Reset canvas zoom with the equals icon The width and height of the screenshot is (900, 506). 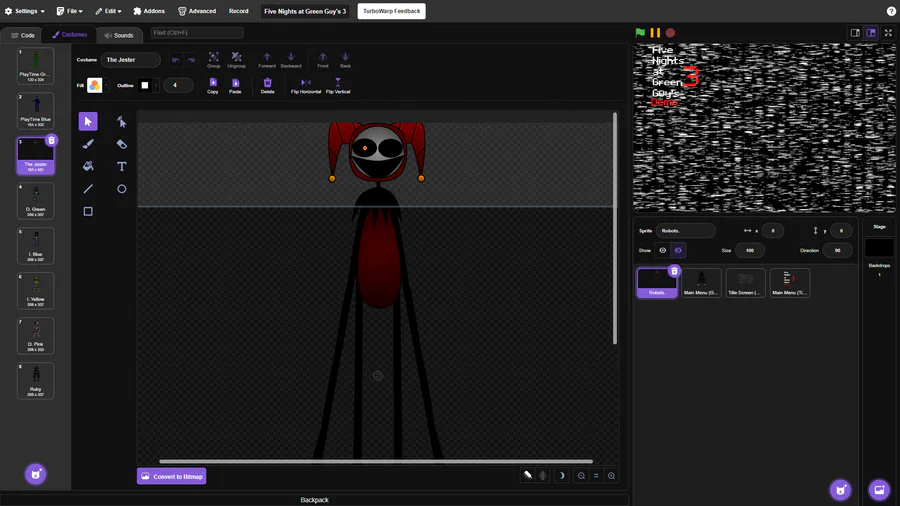pyautogui.click(x=596, y=476)
